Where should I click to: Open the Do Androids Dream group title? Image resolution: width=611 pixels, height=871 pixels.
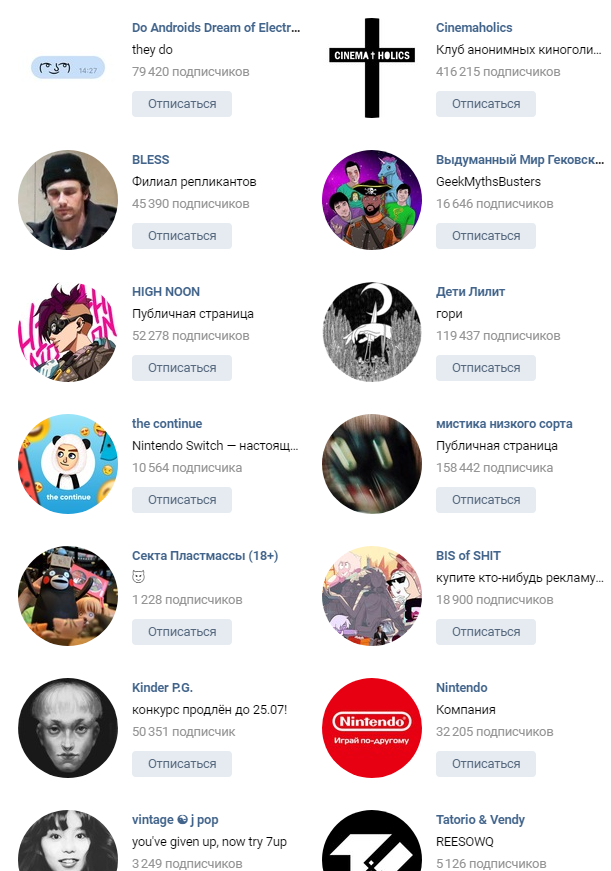216,28
